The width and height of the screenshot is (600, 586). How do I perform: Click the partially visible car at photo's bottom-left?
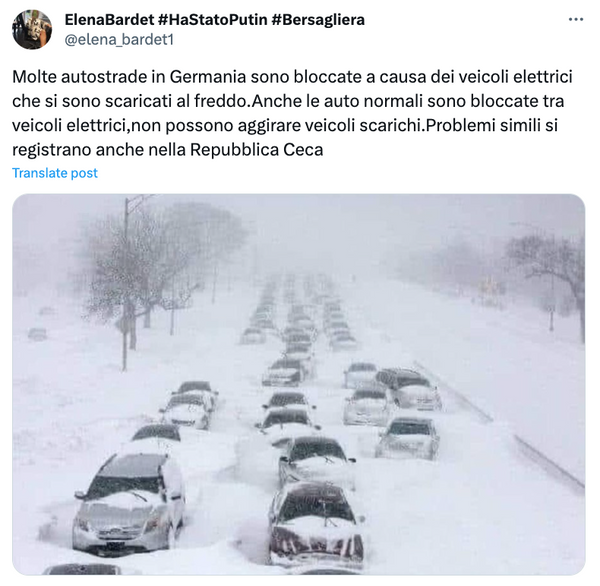coord(82,570)
